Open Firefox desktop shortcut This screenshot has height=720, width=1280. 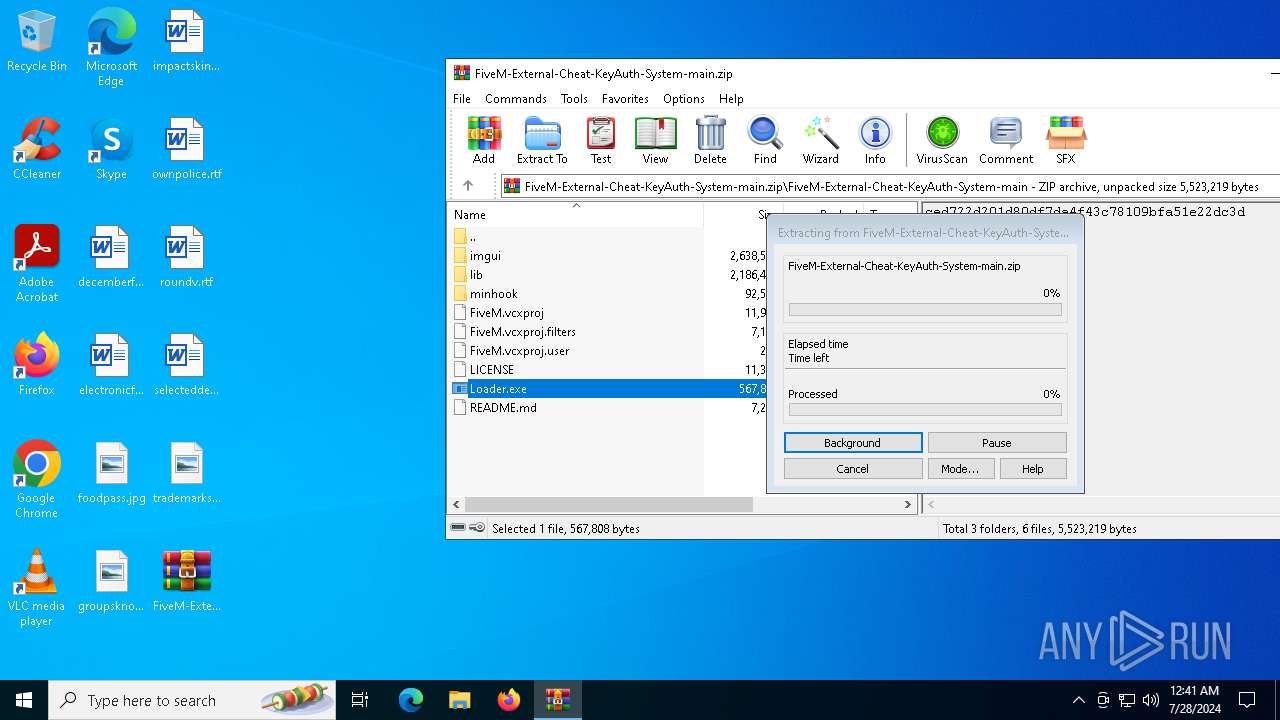click(37, 365)
